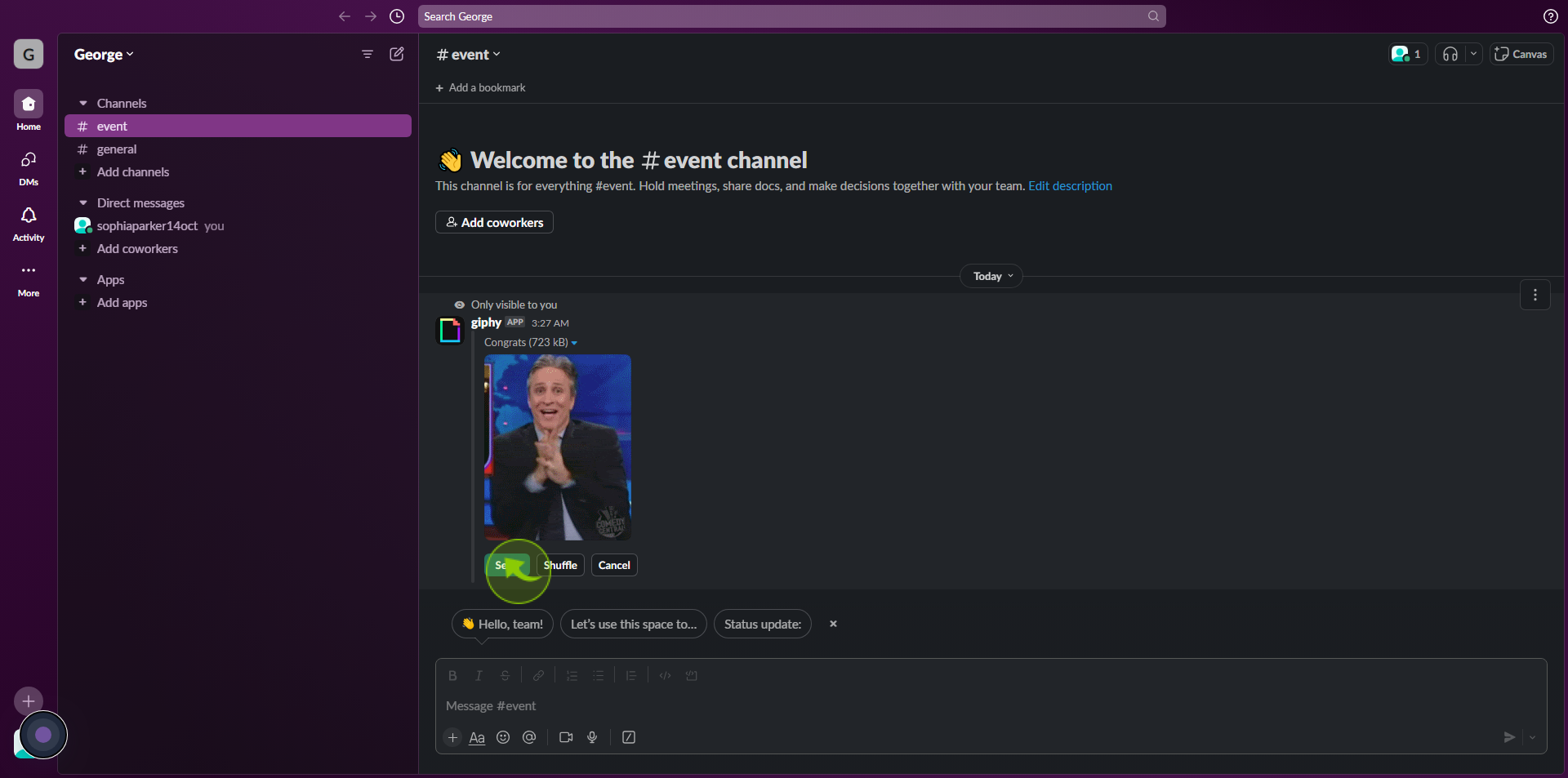Click Let's use this space to suggestion
1568x778 pixels.
click(634, 624)
